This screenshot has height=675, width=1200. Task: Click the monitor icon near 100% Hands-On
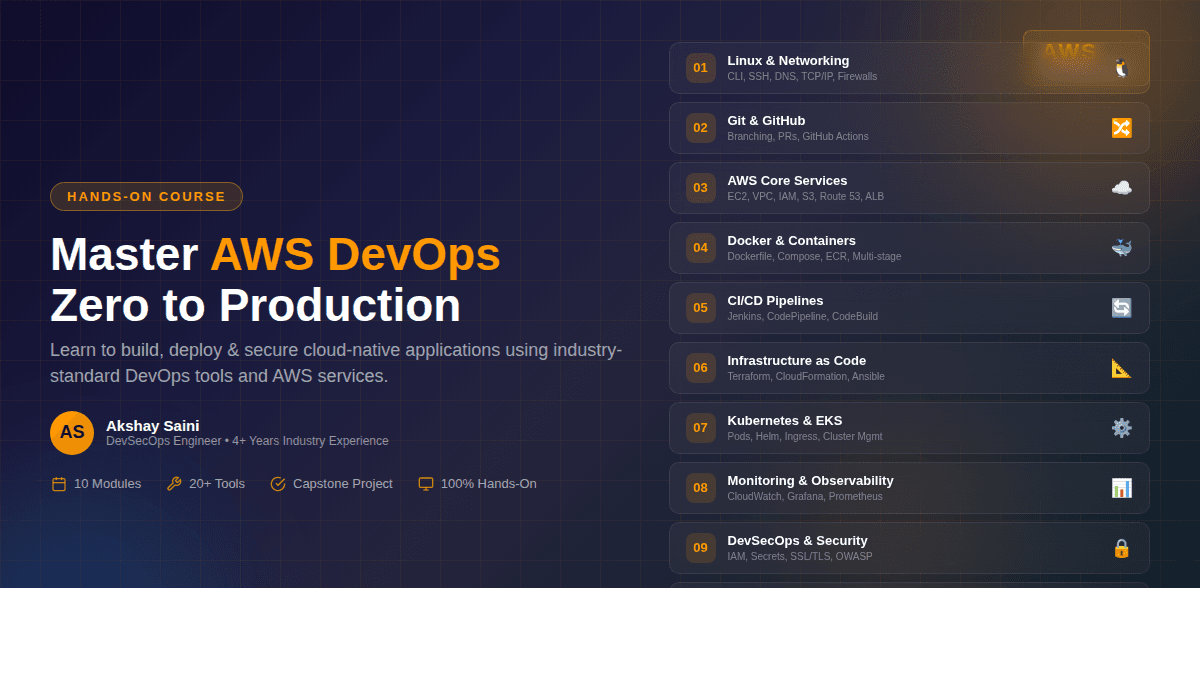tap(425, 483)
